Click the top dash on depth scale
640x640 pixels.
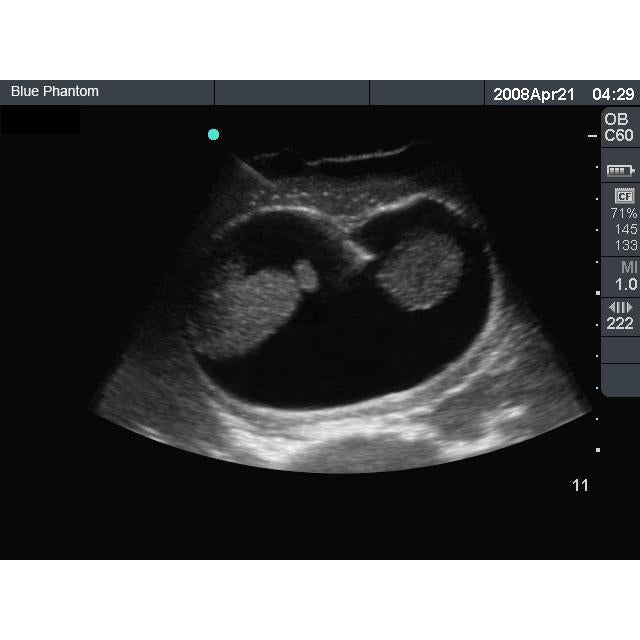point(591,134)
